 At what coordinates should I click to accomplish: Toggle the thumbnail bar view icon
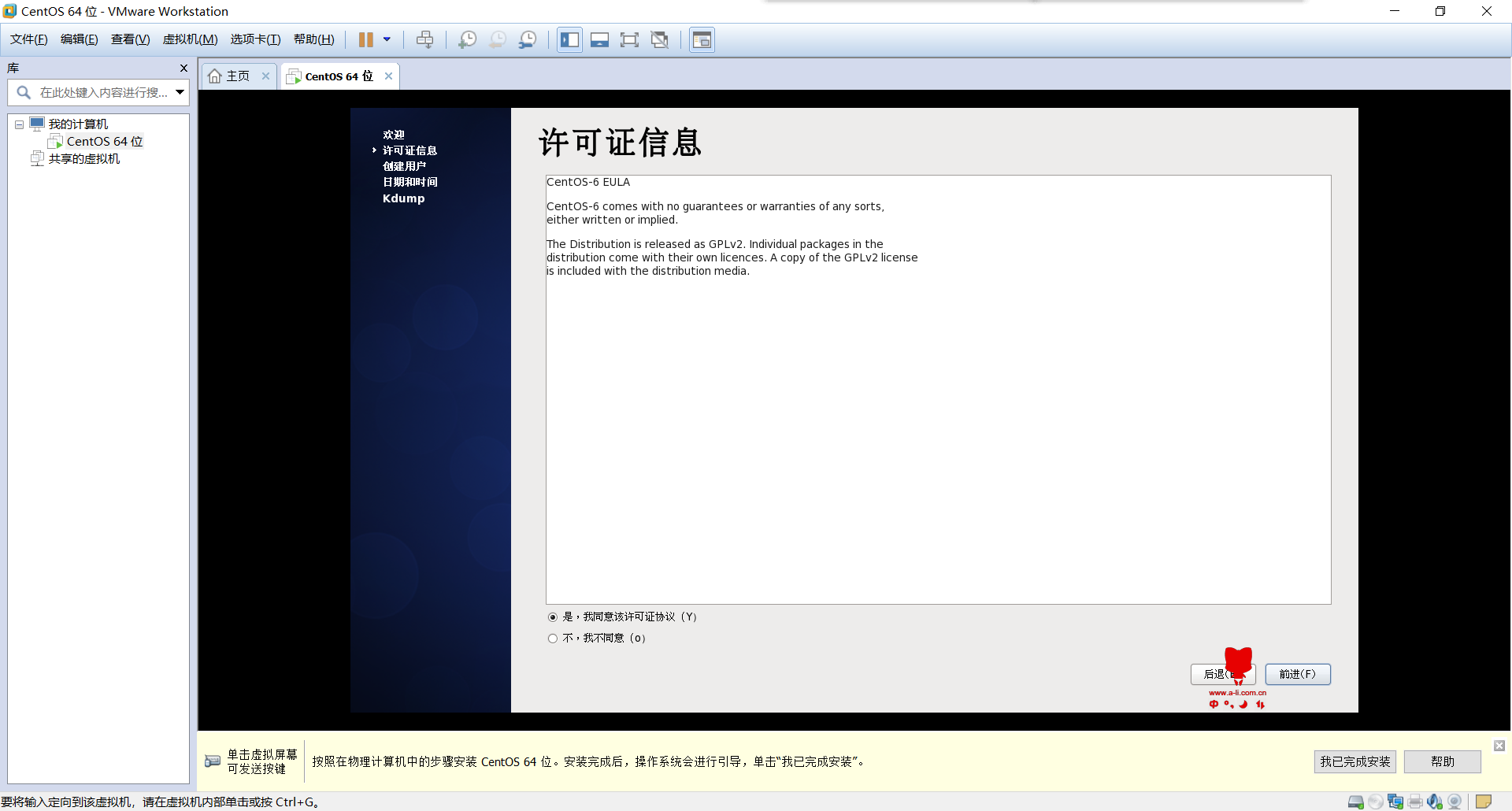click(599, 39)
